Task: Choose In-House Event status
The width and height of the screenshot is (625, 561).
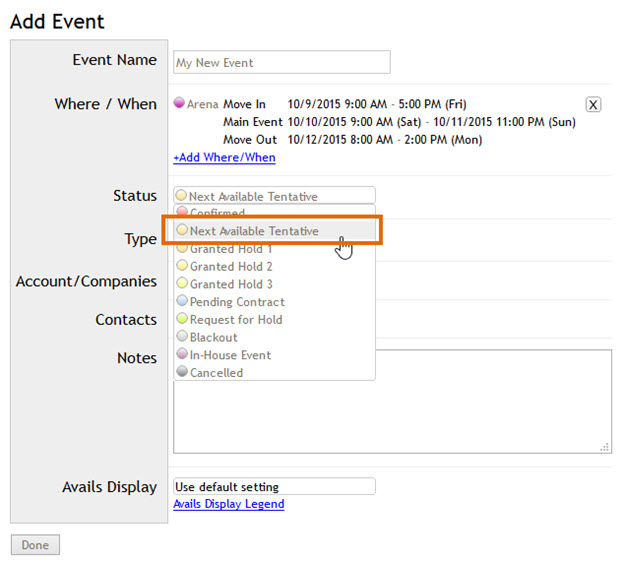Action: (230, 355)
